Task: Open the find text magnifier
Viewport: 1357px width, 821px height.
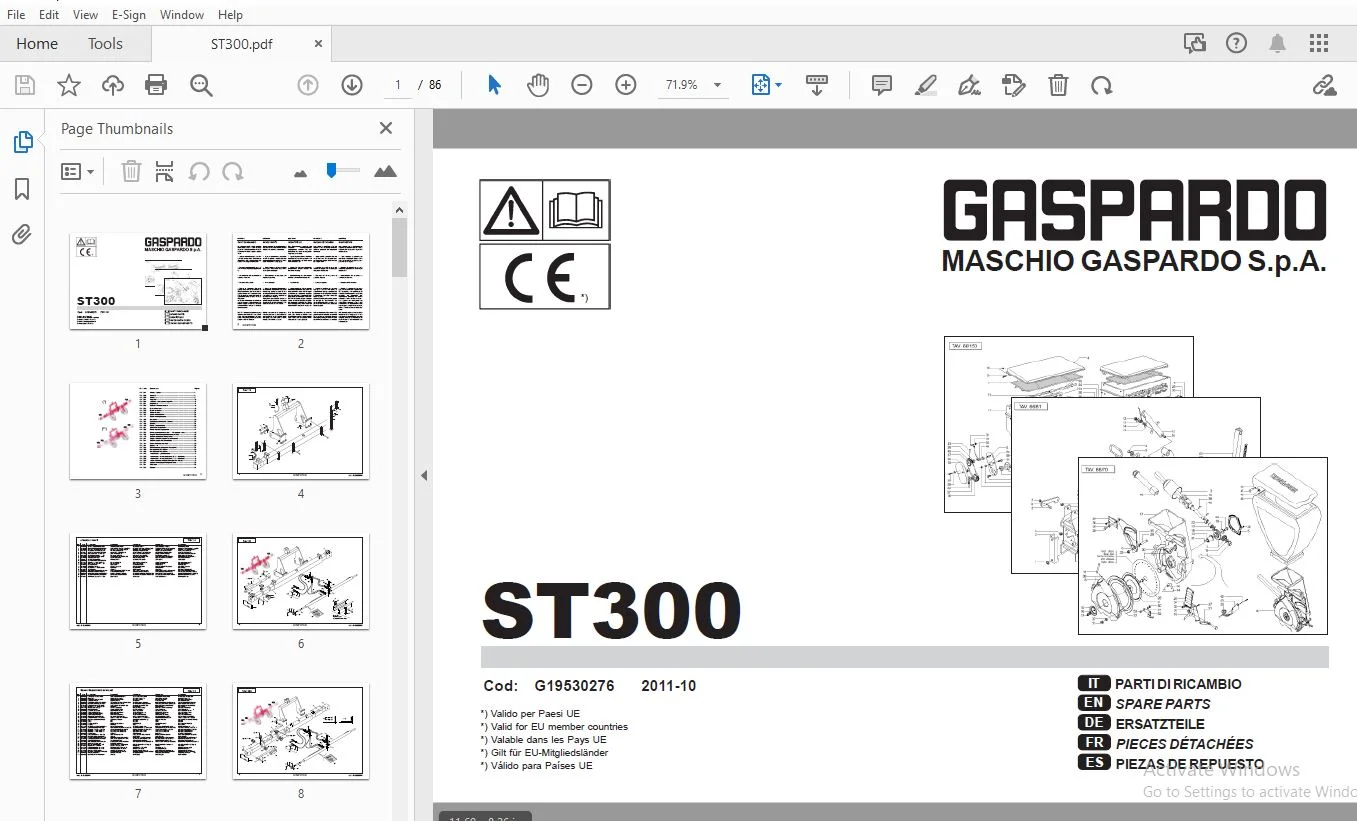Action: point(201,86)
